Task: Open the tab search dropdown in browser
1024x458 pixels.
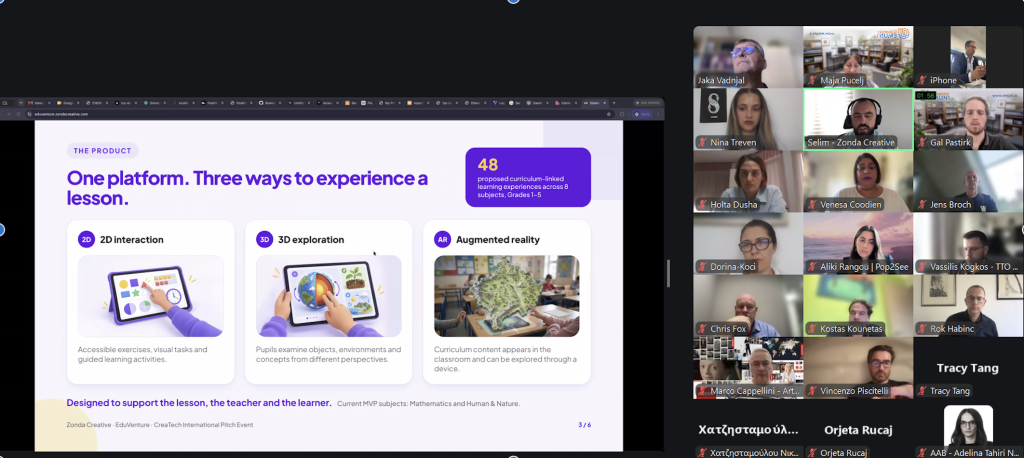Action: (x=20, y=103)
